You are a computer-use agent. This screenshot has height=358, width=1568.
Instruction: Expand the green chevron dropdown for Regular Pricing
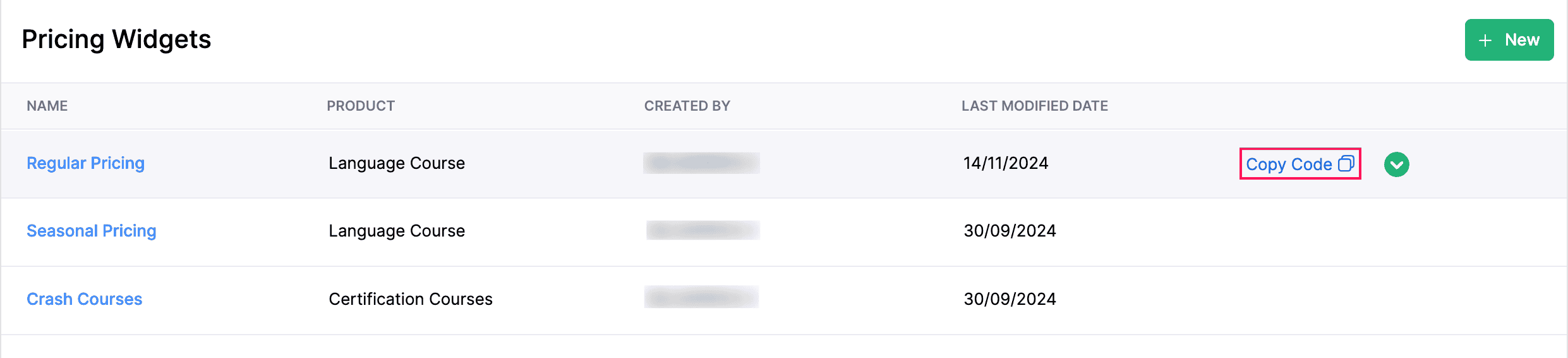click(x=1396, y=164)
